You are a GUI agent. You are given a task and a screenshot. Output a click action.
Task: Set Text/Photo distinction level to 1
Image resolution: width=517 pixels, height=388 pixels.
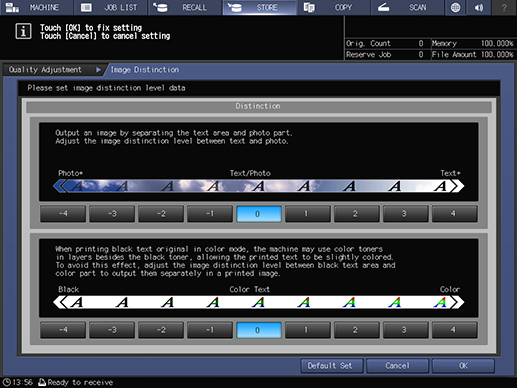point(308,214)
